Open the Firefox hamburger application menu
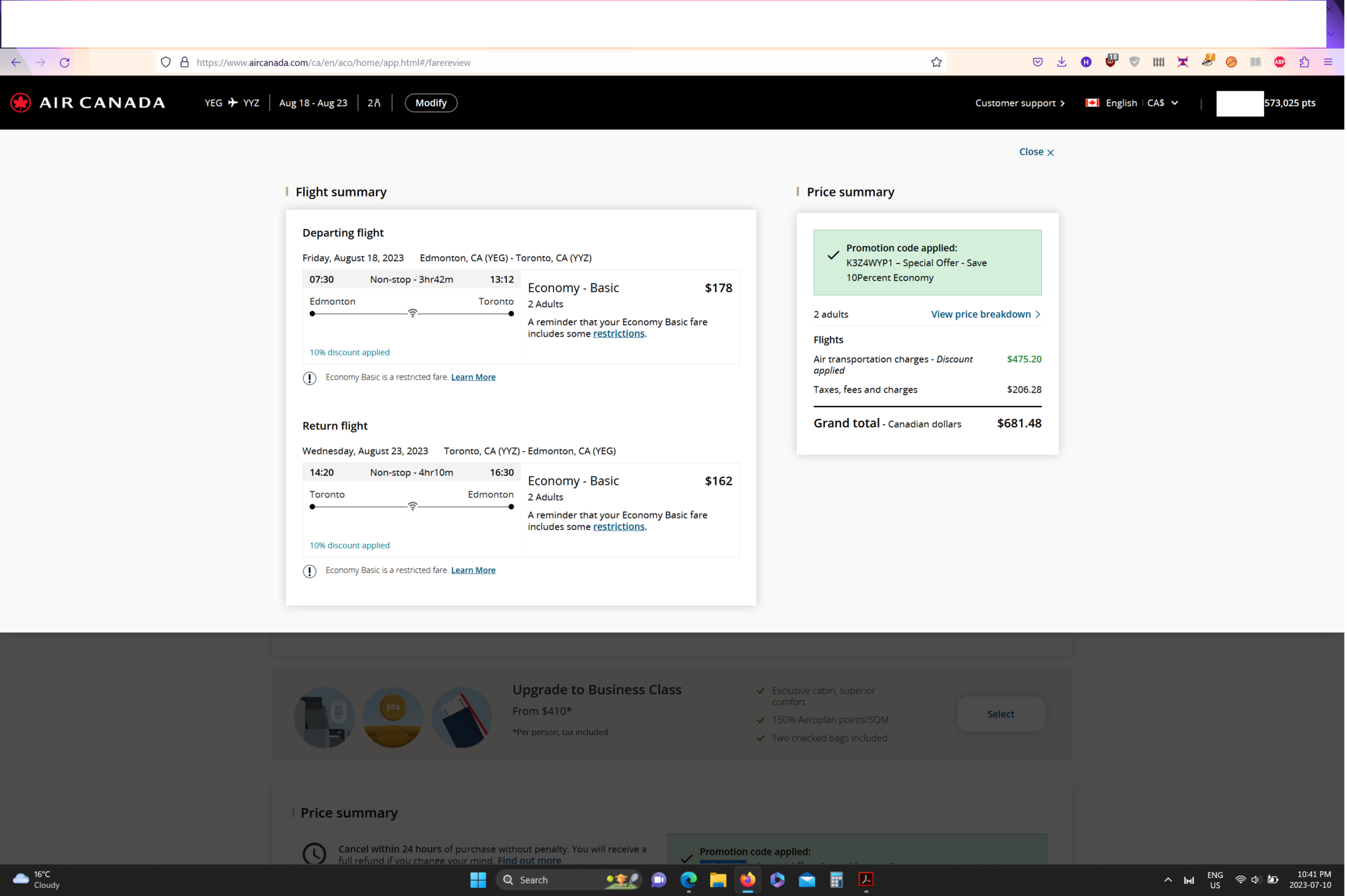Screen dimensions: 1347x896 [x=1328, y=63]
